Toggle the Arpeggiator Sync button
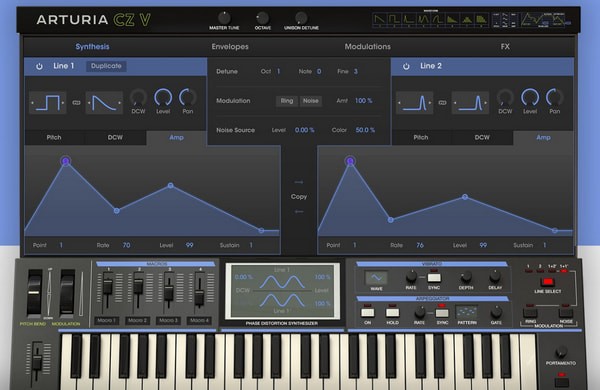The image size is (600, 390). [x=442, y=313]
